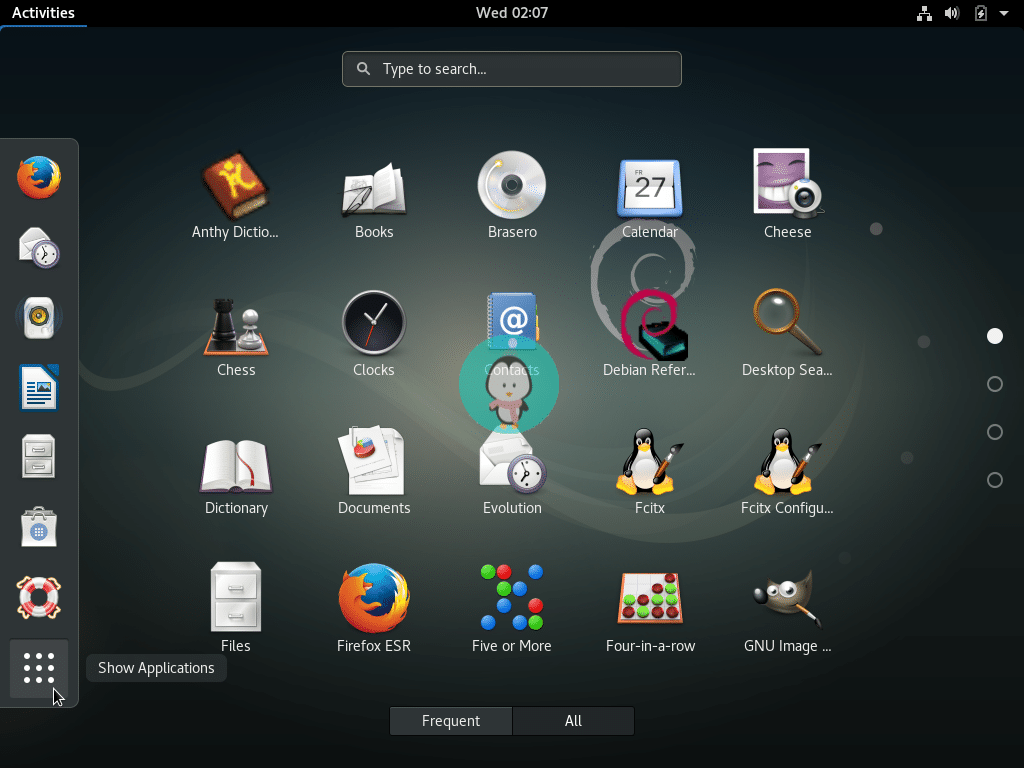Viewport: 1024px width, 768px height.
Task: Open LibreOffice Writer from the dock
Action: [x=38, y=387]
